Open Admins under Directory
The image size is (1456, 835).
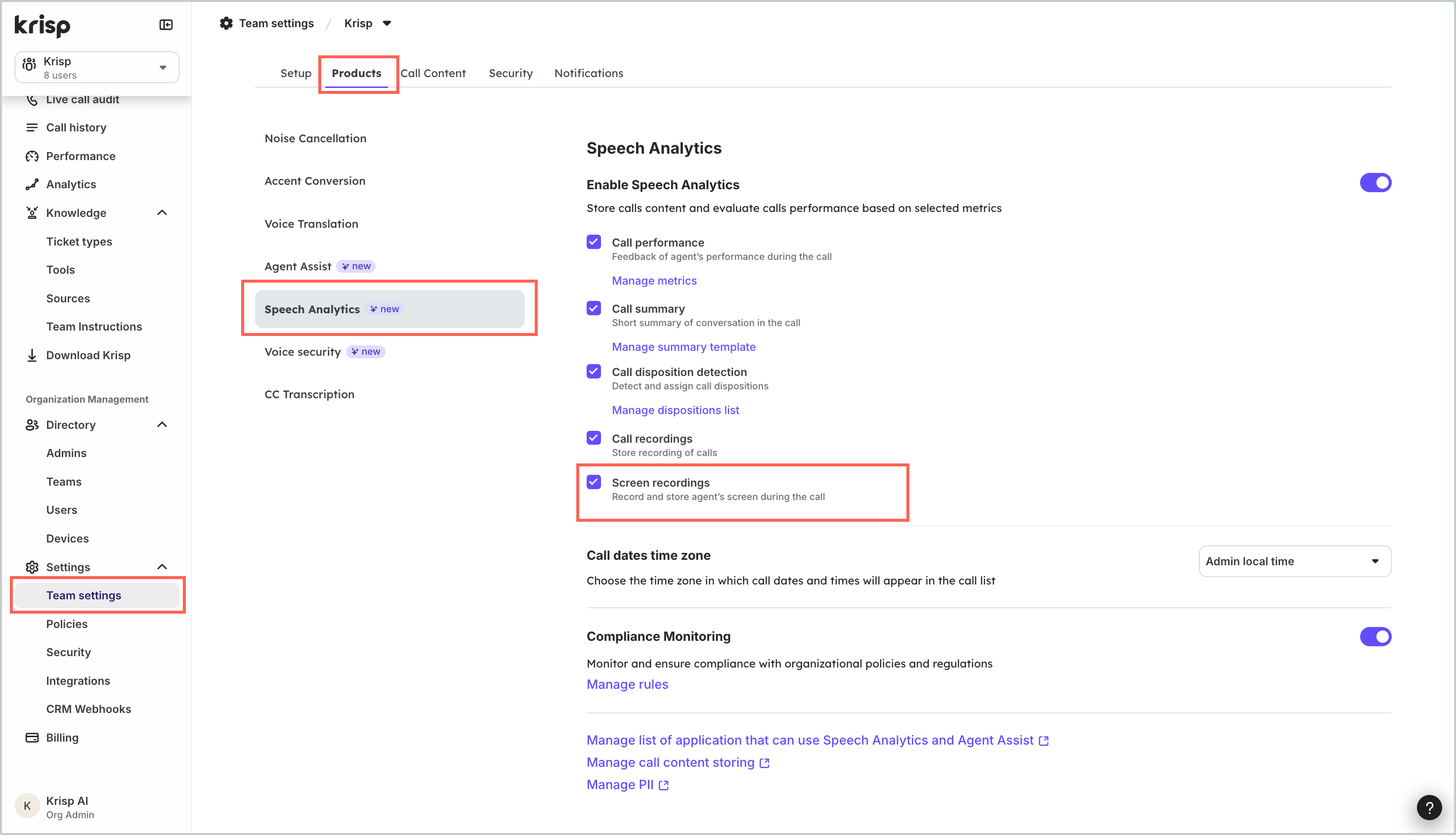pyautogui.click(x=66, y=453)
